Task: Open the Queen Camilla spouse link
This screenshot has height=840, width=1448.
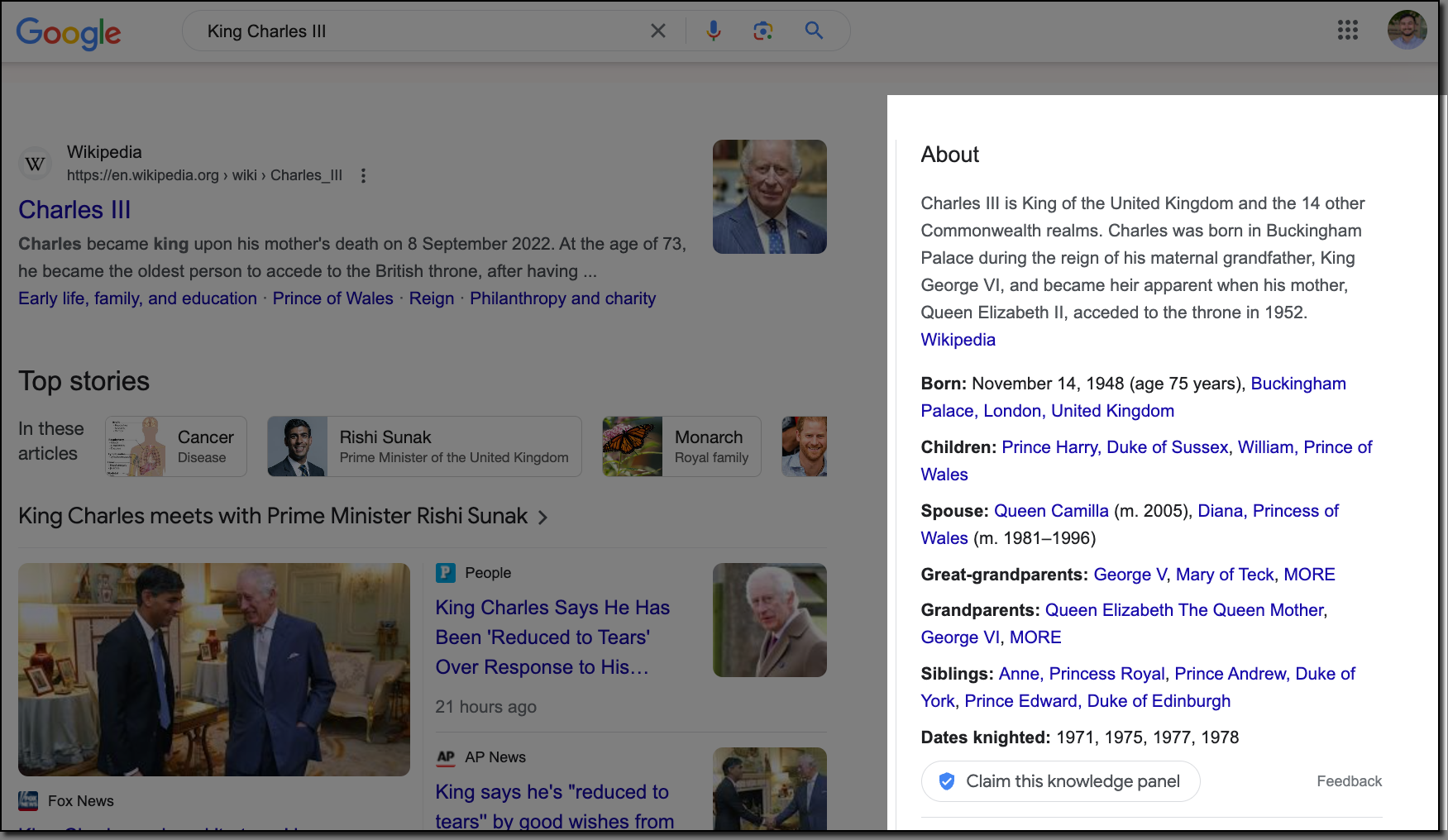Action: tap(1051, 511)
